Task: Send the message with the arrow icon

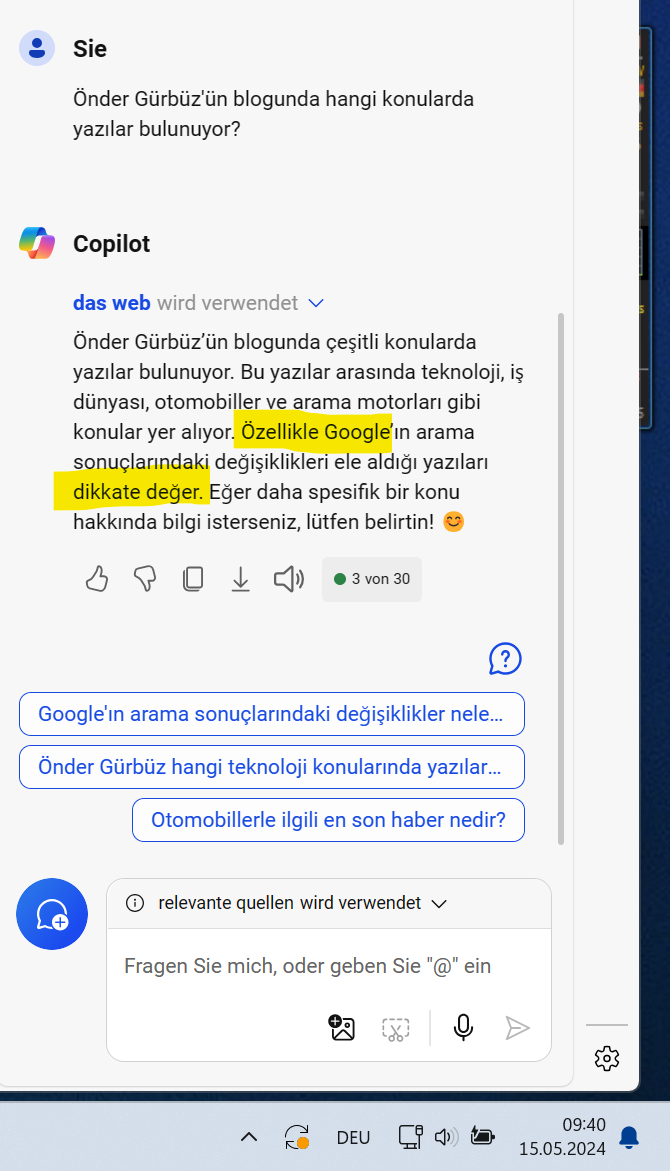Action: (517, 1028)
